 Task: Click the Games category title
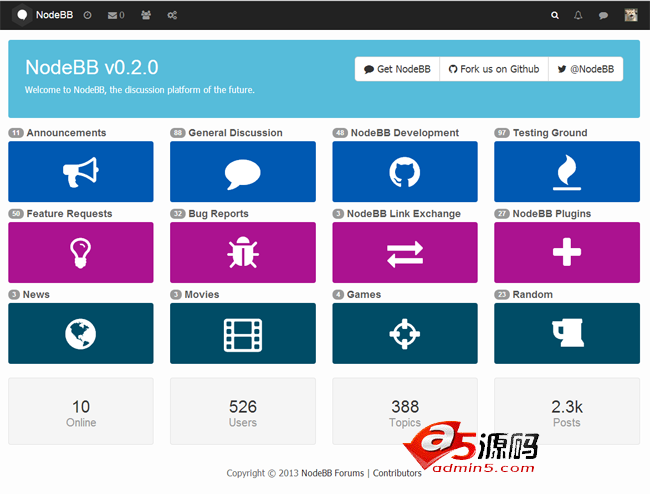pyautogui.click(x=364, y=294)
